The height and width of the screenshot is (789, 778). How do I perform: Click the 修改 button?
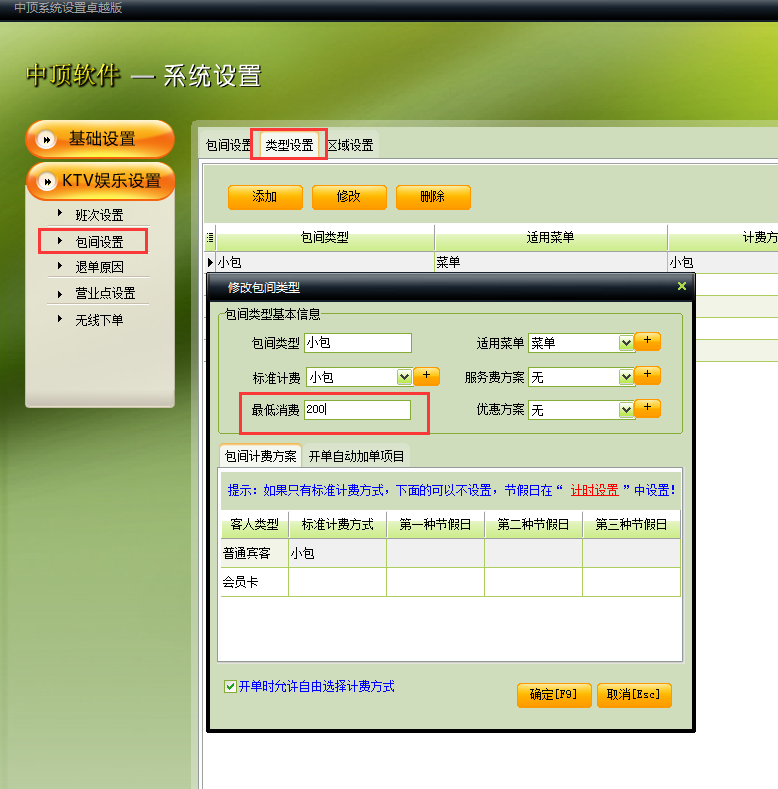(x=349, y=197)
